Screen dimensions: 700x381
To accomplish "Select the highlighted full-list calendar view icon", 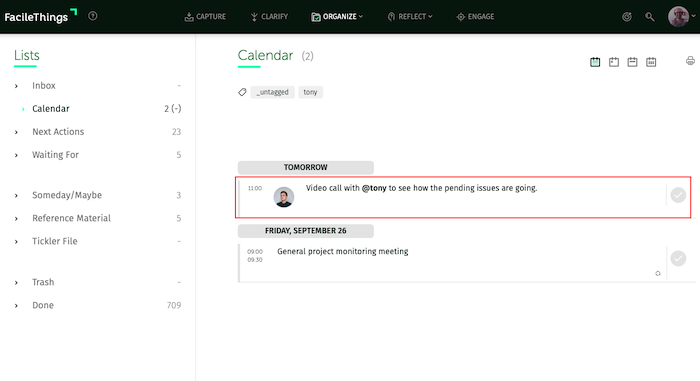I will [x=595, y=62].
